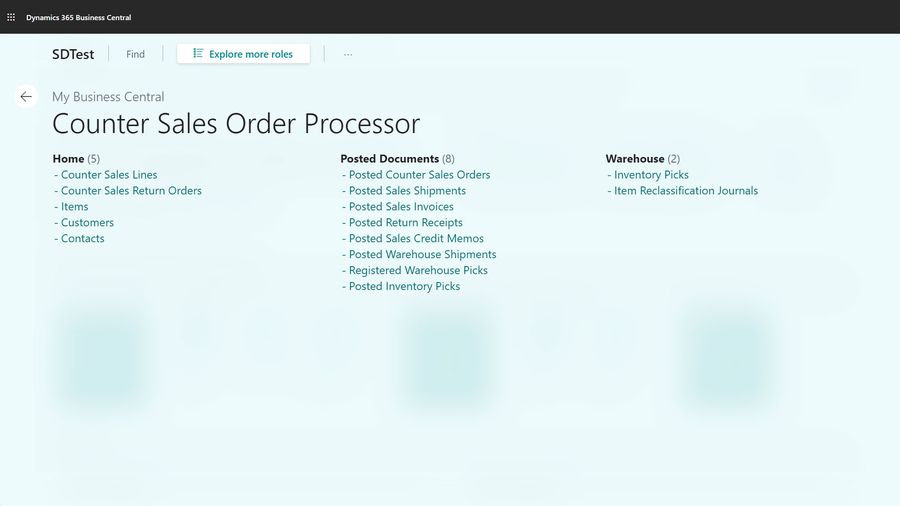Open the Customers list
This screenshot has height=506, width=900.
87,223
